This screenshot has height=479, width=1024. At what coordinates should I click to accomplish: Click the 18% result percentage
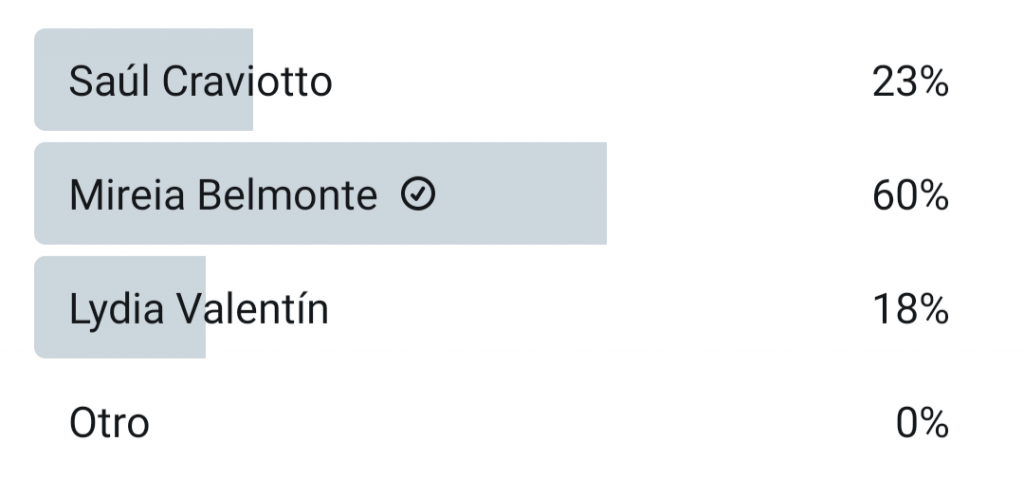(909, 310)
